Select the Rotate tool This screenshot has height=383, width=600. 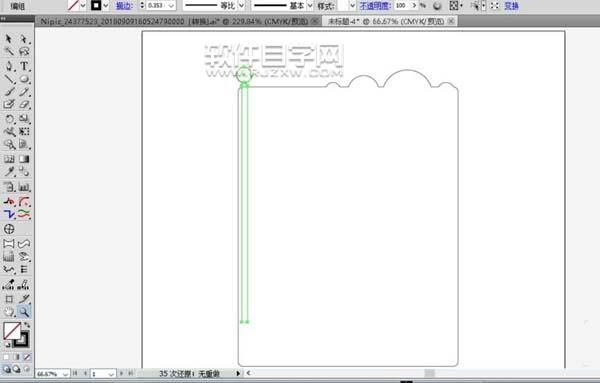[x=9, y=119]
